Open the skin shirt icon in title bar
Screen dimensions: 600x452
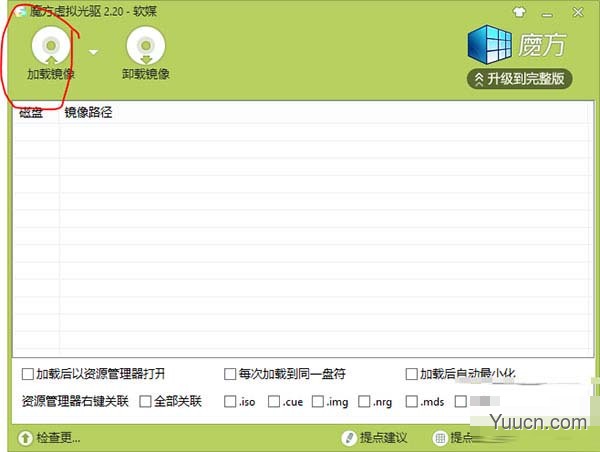click(519, 12)
